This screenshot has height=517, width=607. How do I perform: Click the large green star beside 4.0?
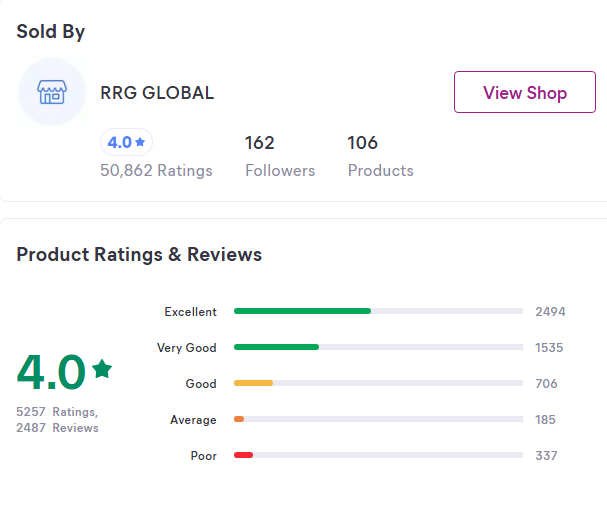(102, 369)
